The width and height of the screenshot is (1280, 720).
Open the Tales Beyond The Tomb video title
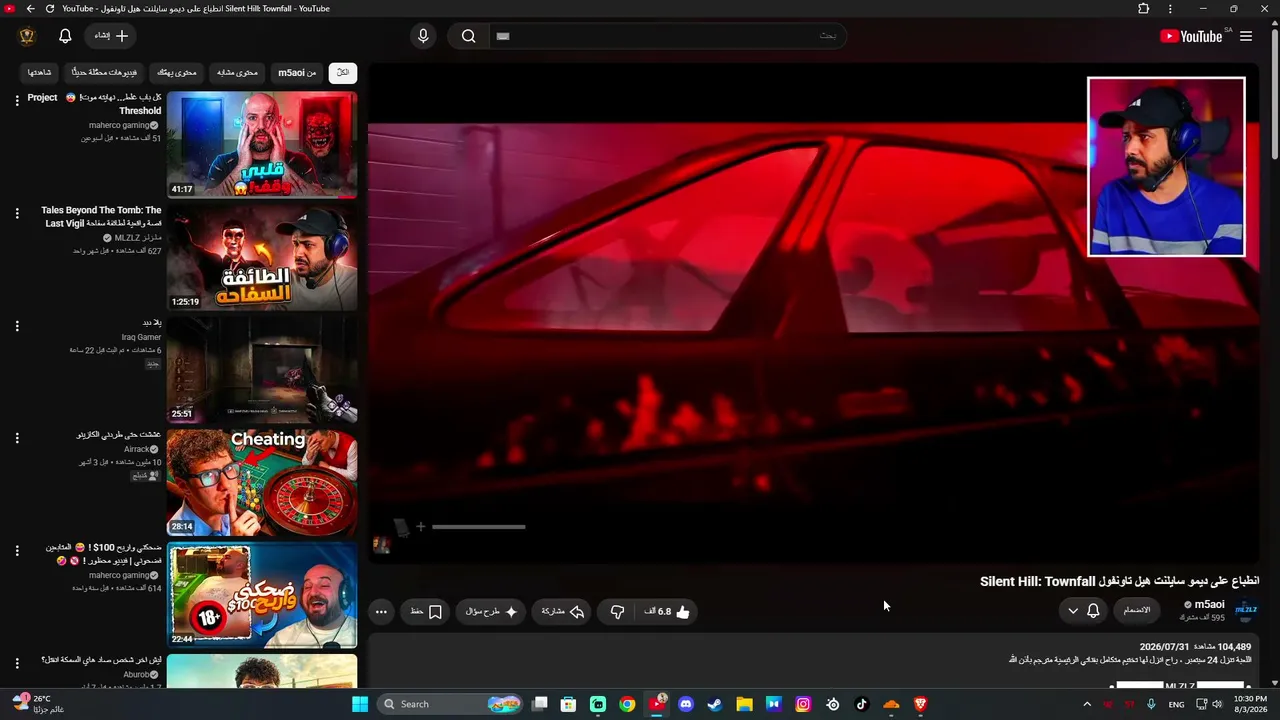click(101, 217)
